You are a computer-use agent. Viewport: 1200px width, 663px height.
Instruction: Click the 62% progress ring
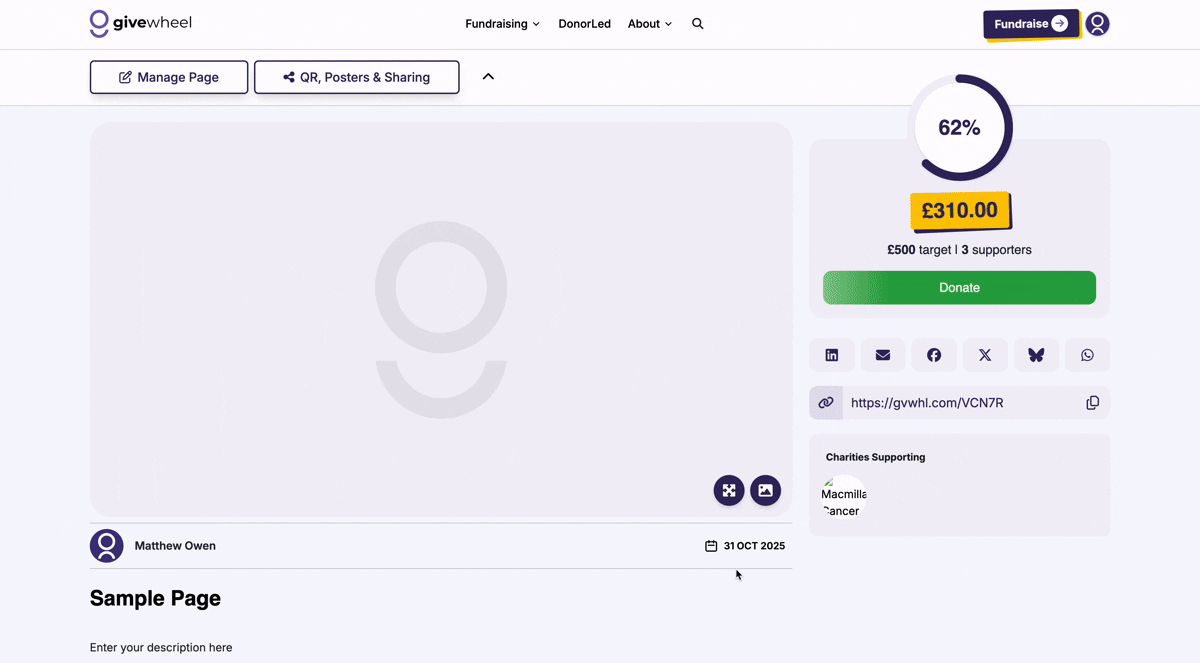959,128
